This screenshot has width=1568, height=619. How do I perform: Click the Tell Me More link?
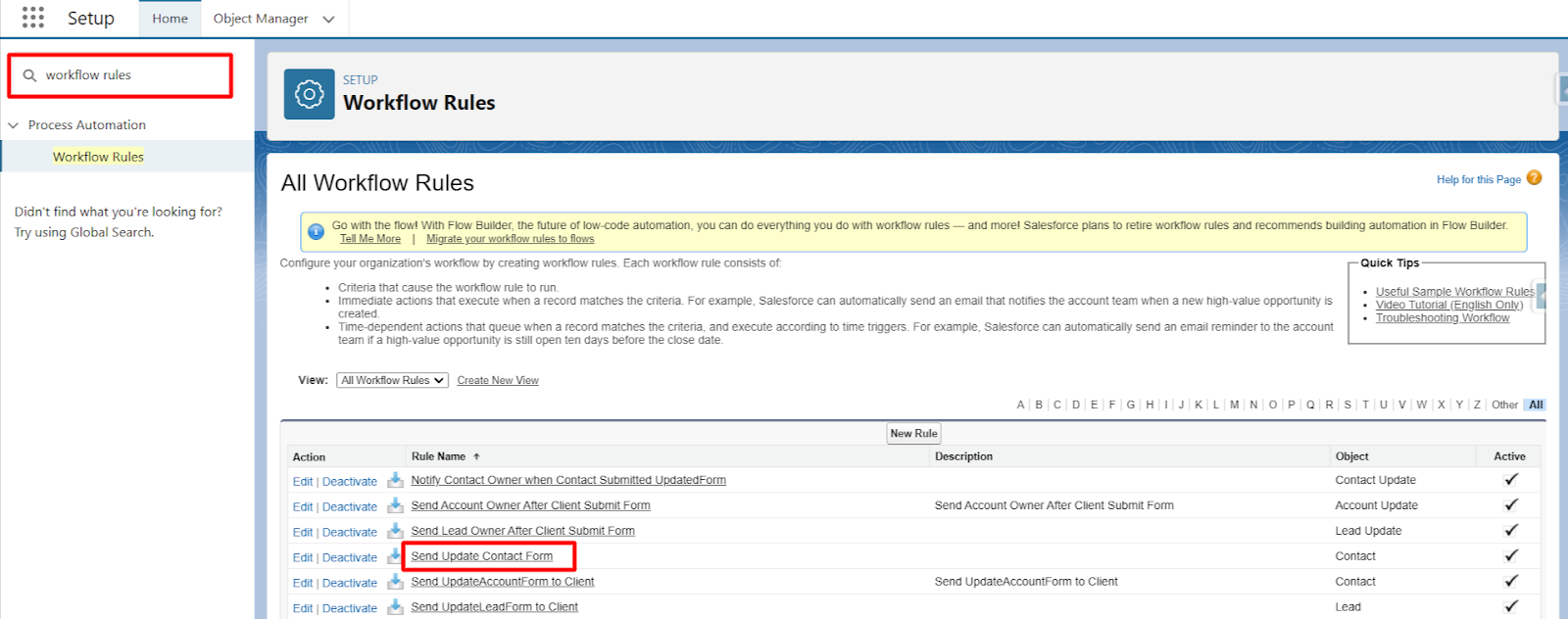pos(370,239)
